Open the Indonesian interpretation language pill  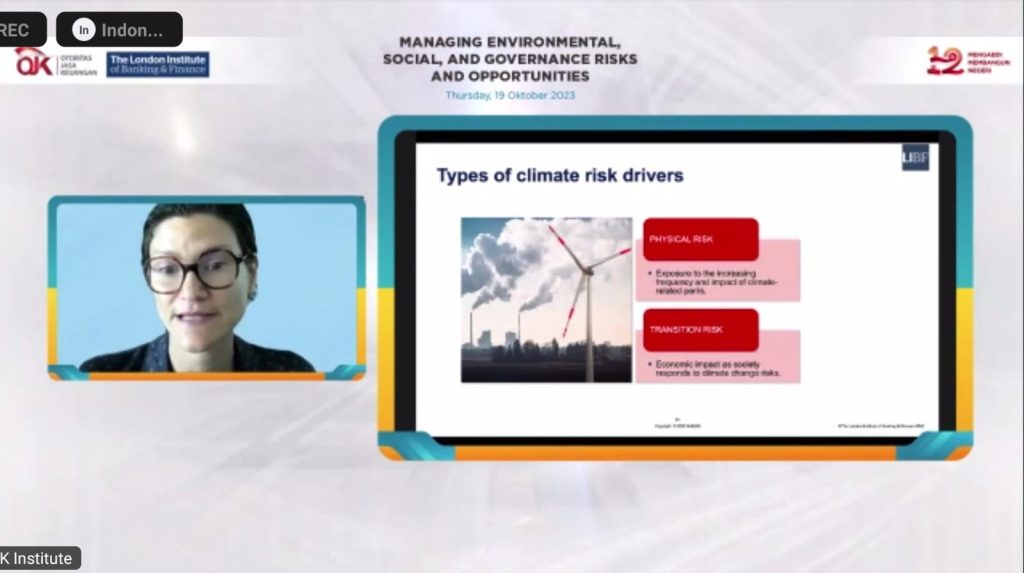(120, 30)
